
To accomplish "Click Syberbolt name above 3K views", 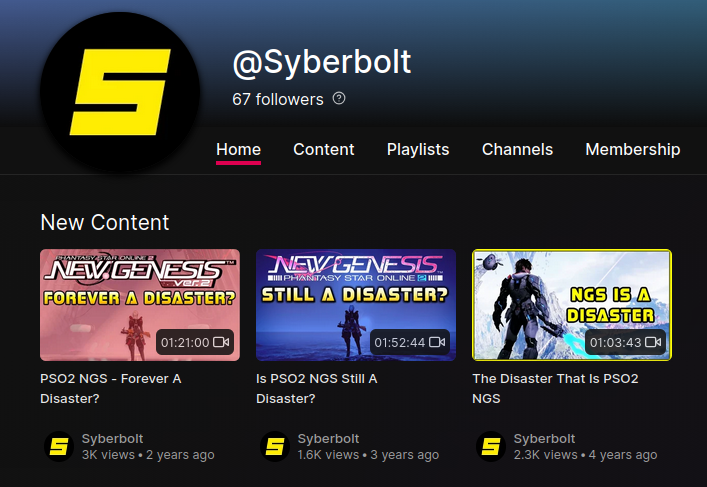I will (112, 438).
